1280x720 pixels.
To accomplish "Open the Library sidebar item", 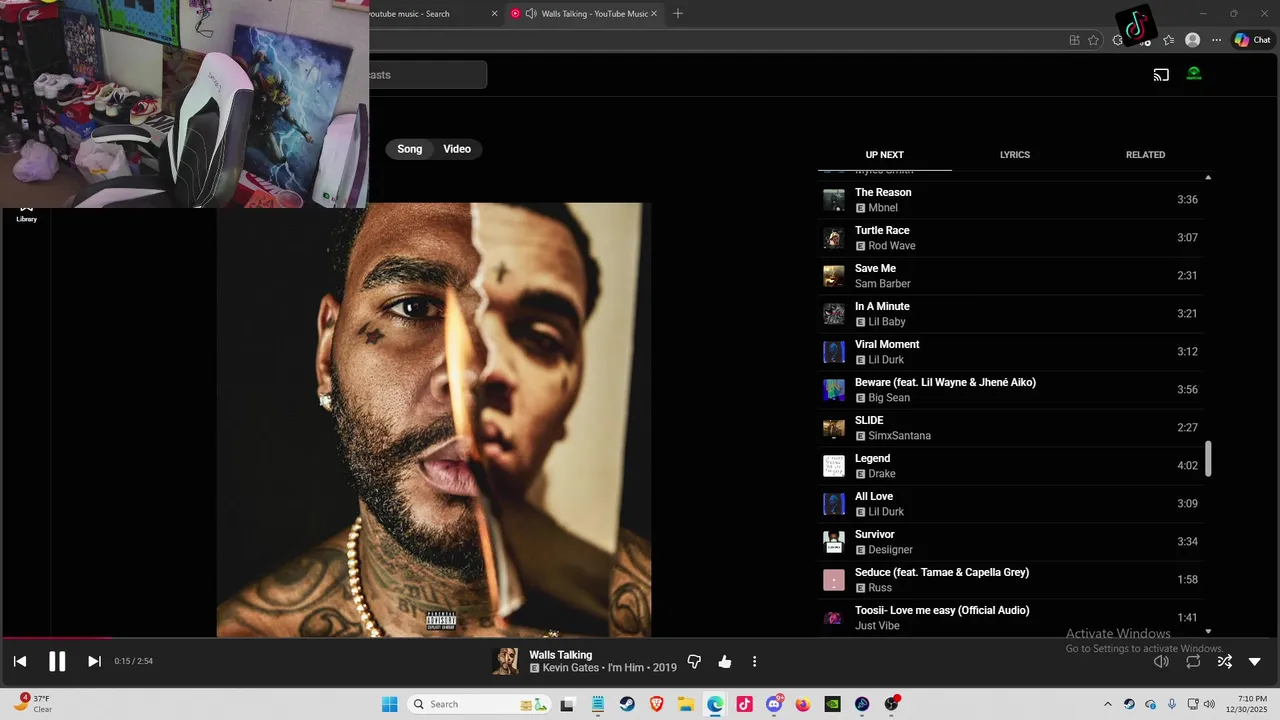I will (27, 213).
